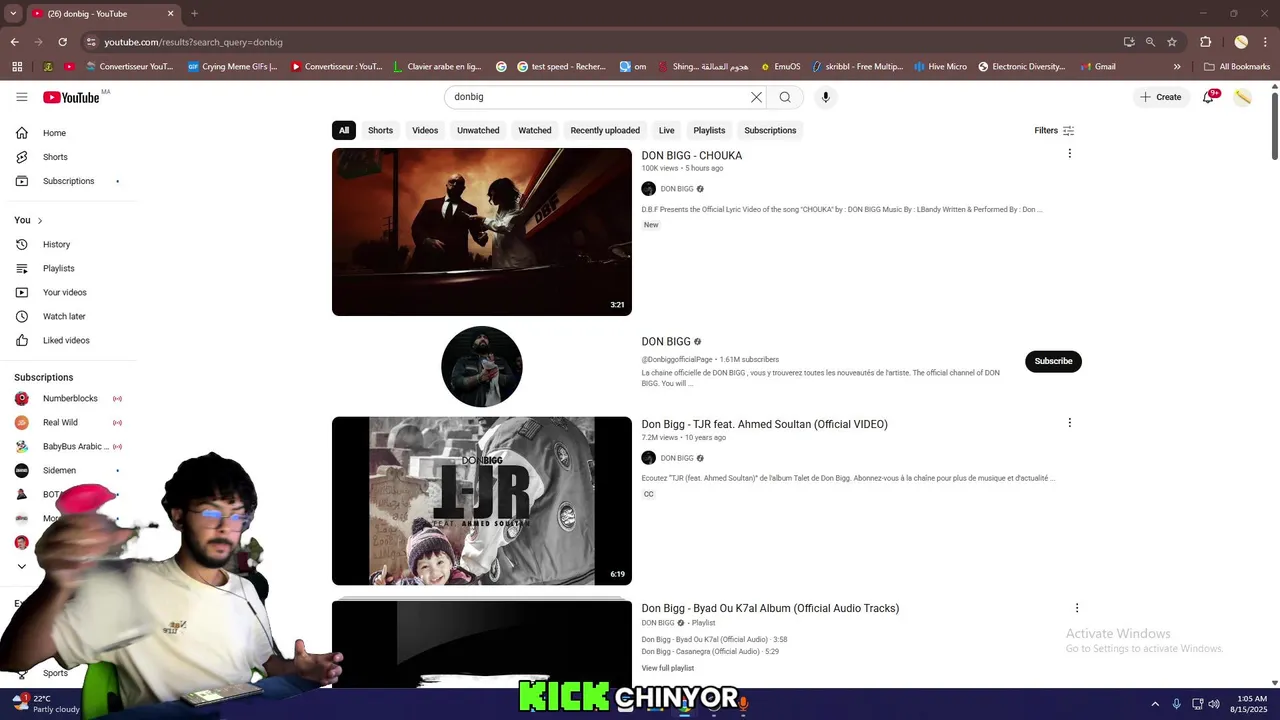Click the magnifier search button

coord(785,97)
